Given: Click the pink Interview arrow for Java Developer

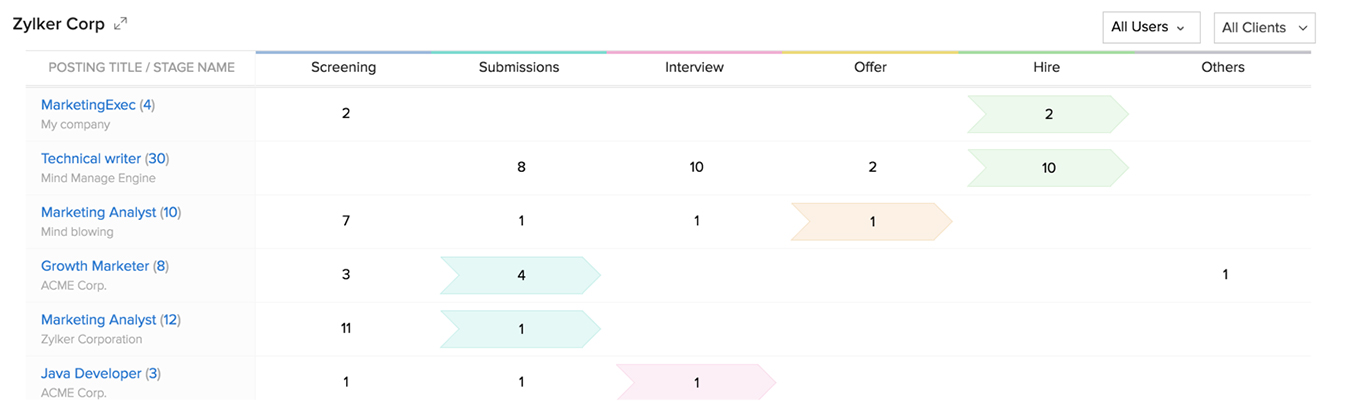Looking at the screenshot, I should [x=695, y=383].
